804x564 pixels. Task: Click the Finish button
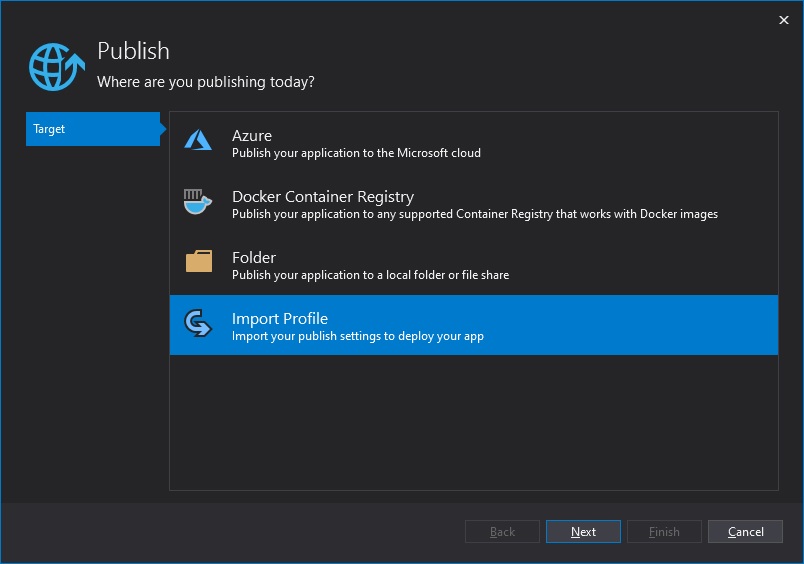tap(665, 532)
